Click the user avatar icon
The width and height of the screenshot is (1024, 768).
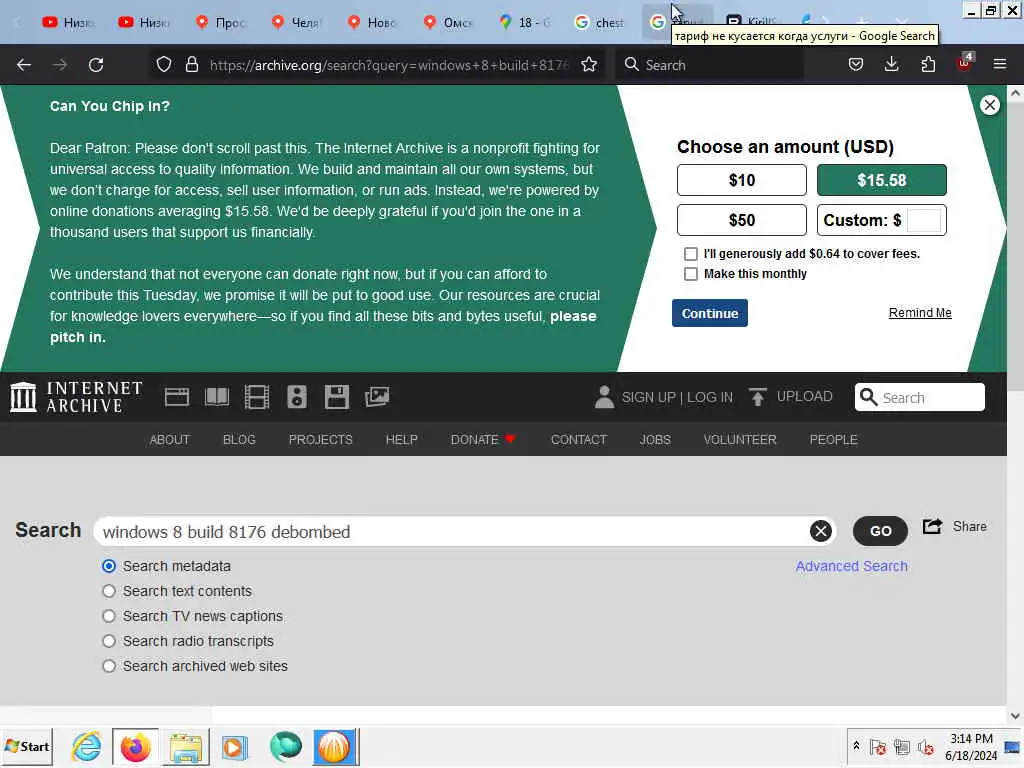pyautogui.click(x=604, y=397)
